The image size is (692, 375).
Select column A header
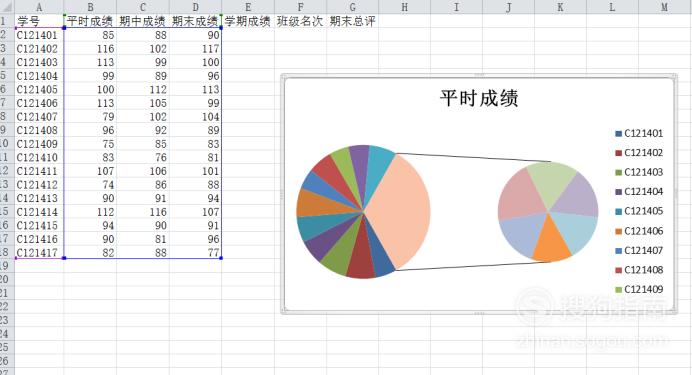click(x=39, y=7)
